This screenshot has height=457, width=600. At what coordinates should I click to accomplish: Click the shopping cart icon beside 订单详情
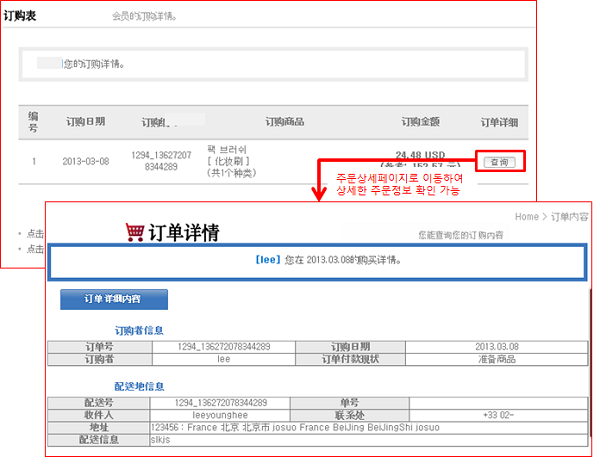coord(135,232)
